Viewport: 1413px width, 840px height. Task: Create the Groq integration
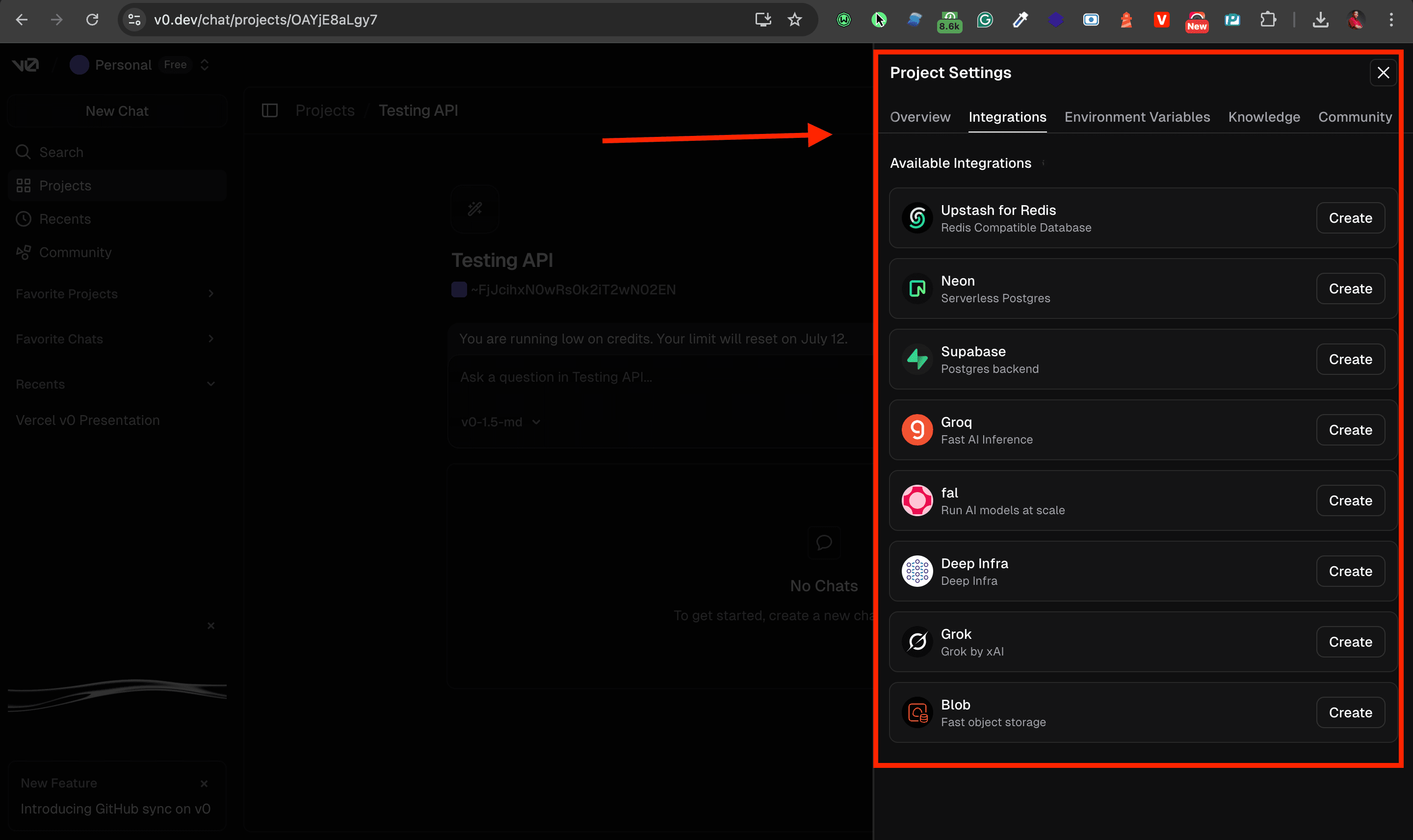(1350, 430)
